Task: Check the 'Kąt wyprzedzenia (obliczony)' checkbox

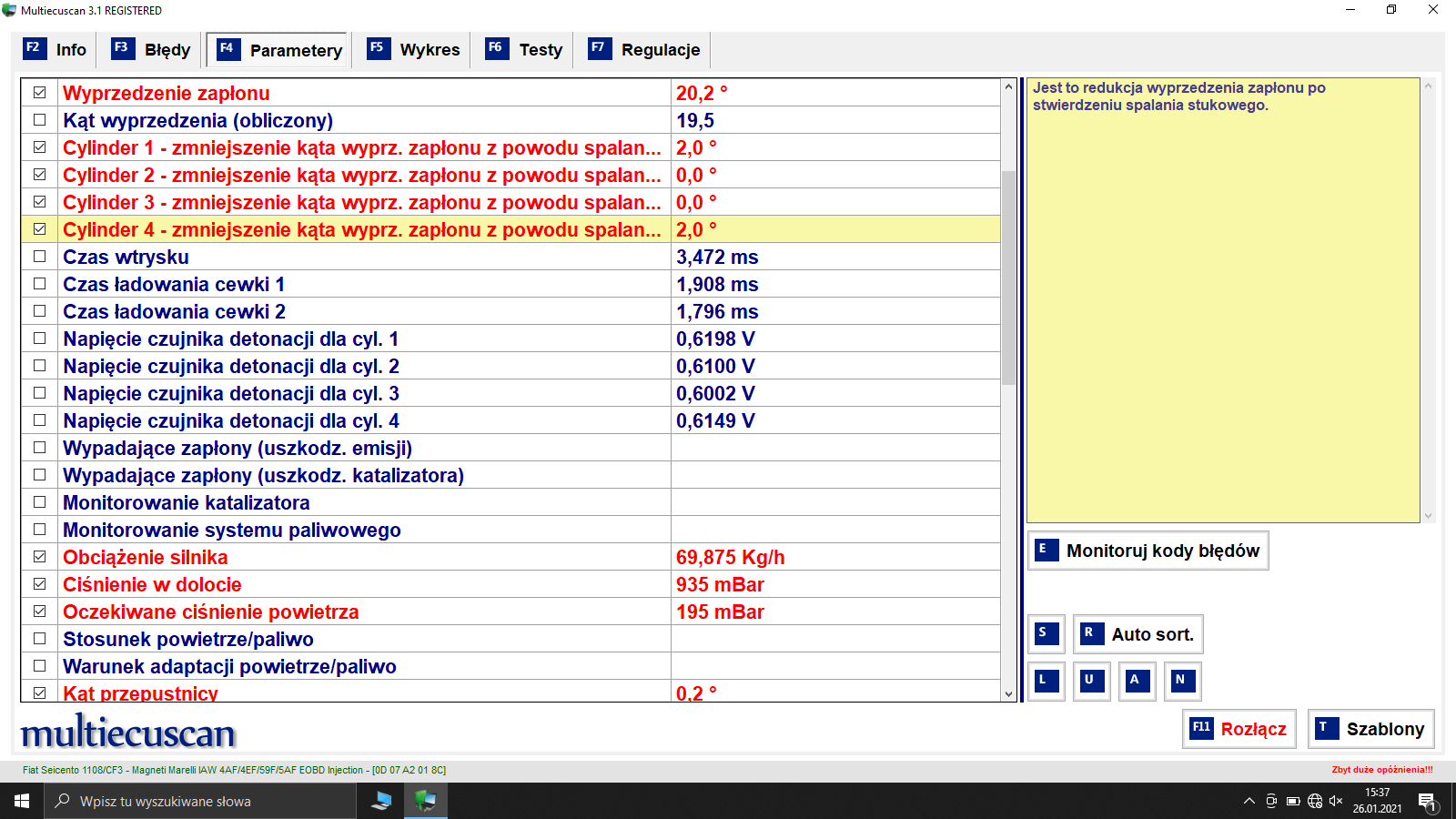Action: pos(39,120)
